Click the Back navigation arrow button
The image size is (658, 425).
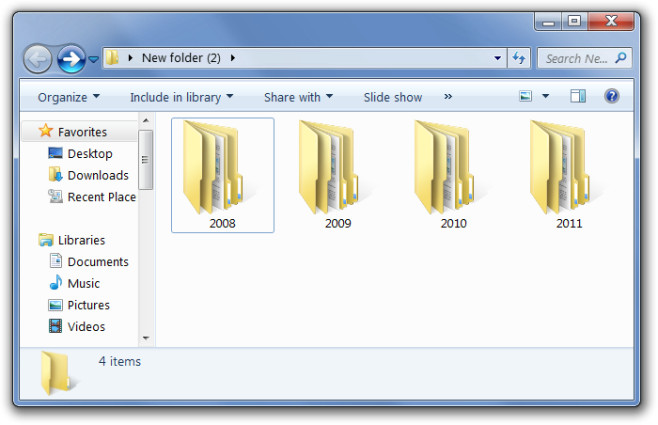click(38, 59)
